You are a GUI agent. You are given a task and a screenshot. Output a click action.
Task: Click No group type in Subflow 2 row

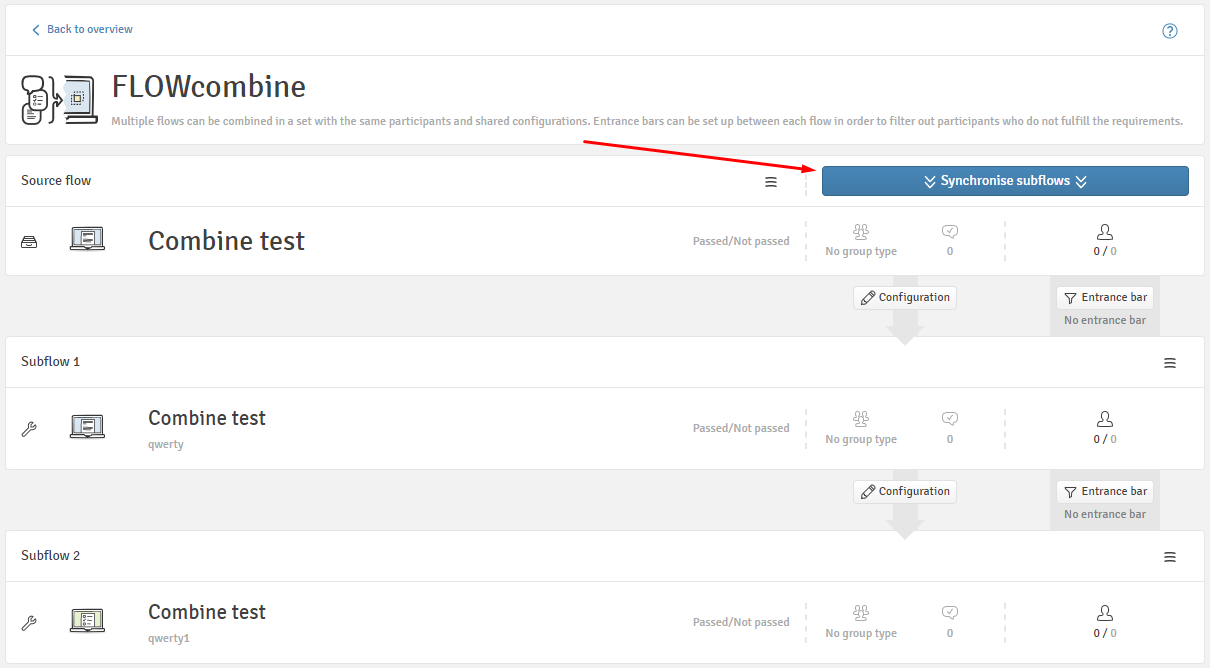point(861,634)
